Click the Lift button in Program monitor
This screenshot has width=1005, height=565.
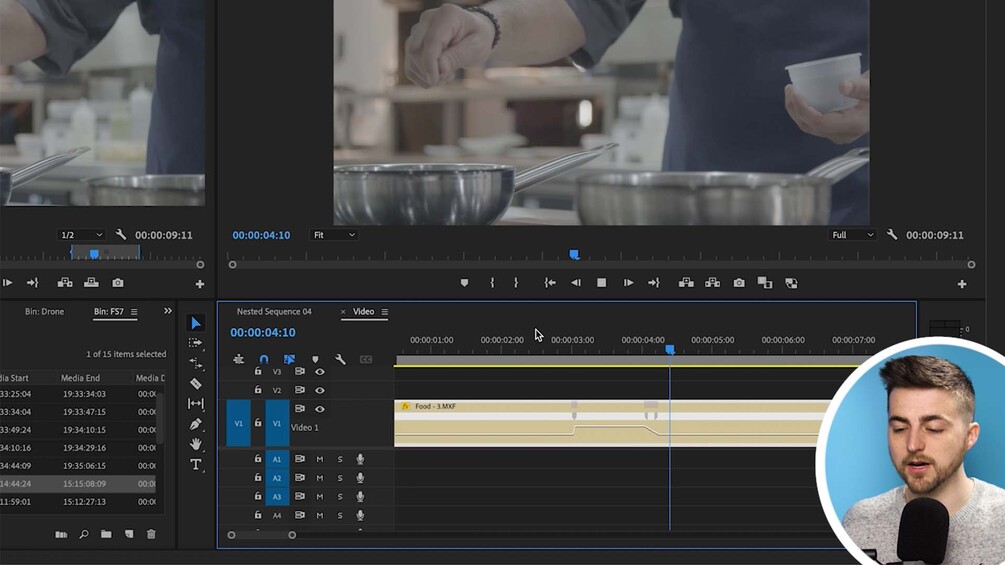coord(686,282)
